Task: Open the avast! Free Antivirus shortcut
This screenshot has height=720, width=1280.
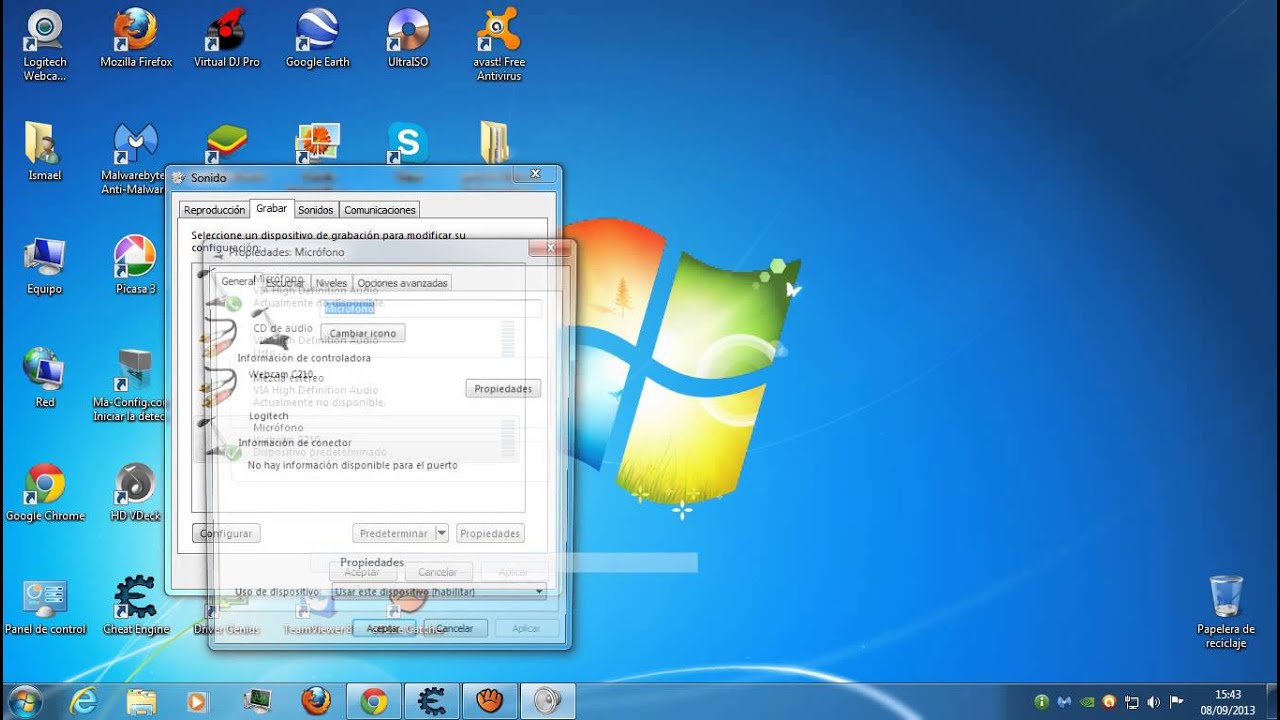Action: (x=499, y=45)
